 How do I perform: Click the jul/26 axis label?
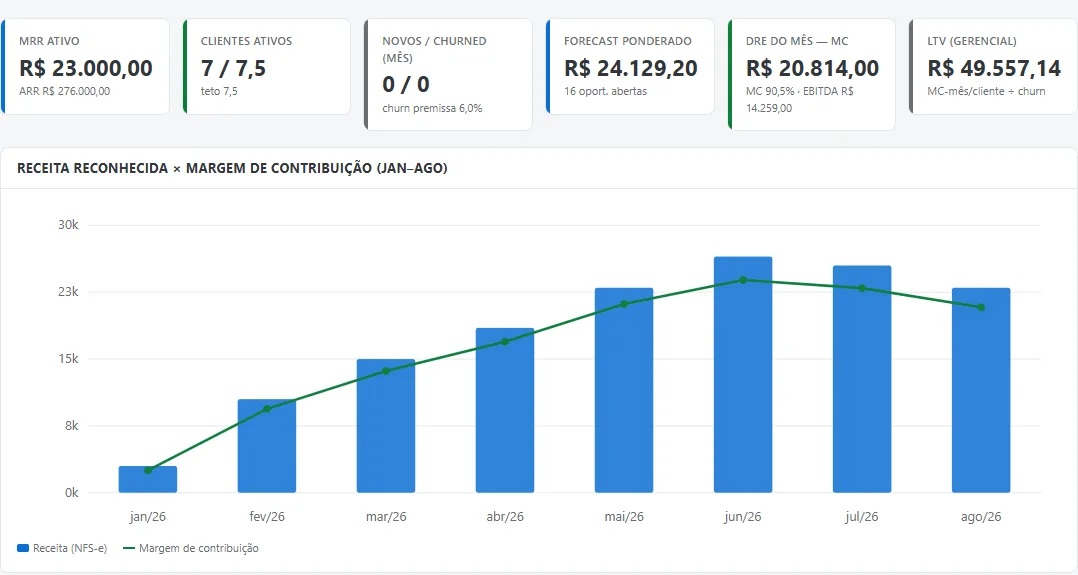point(861,517)
